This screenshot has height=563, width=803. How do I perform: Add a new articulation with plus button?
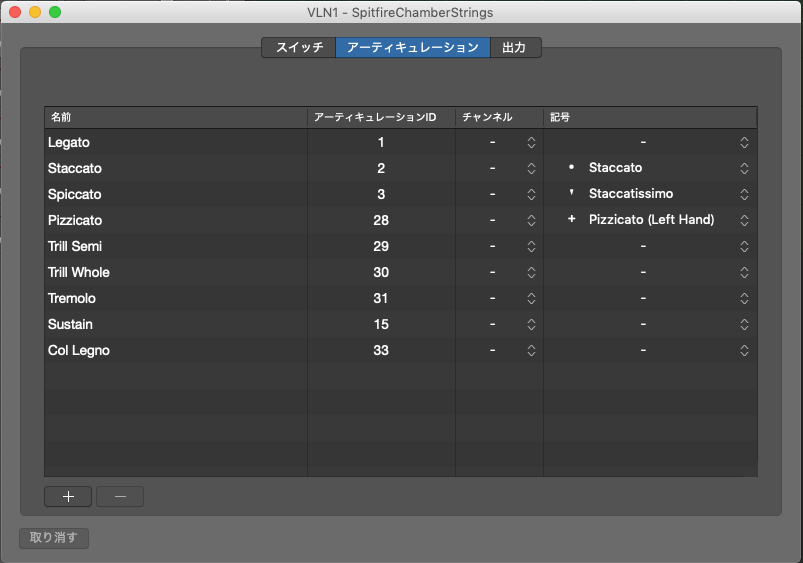[x=68, y=496]
